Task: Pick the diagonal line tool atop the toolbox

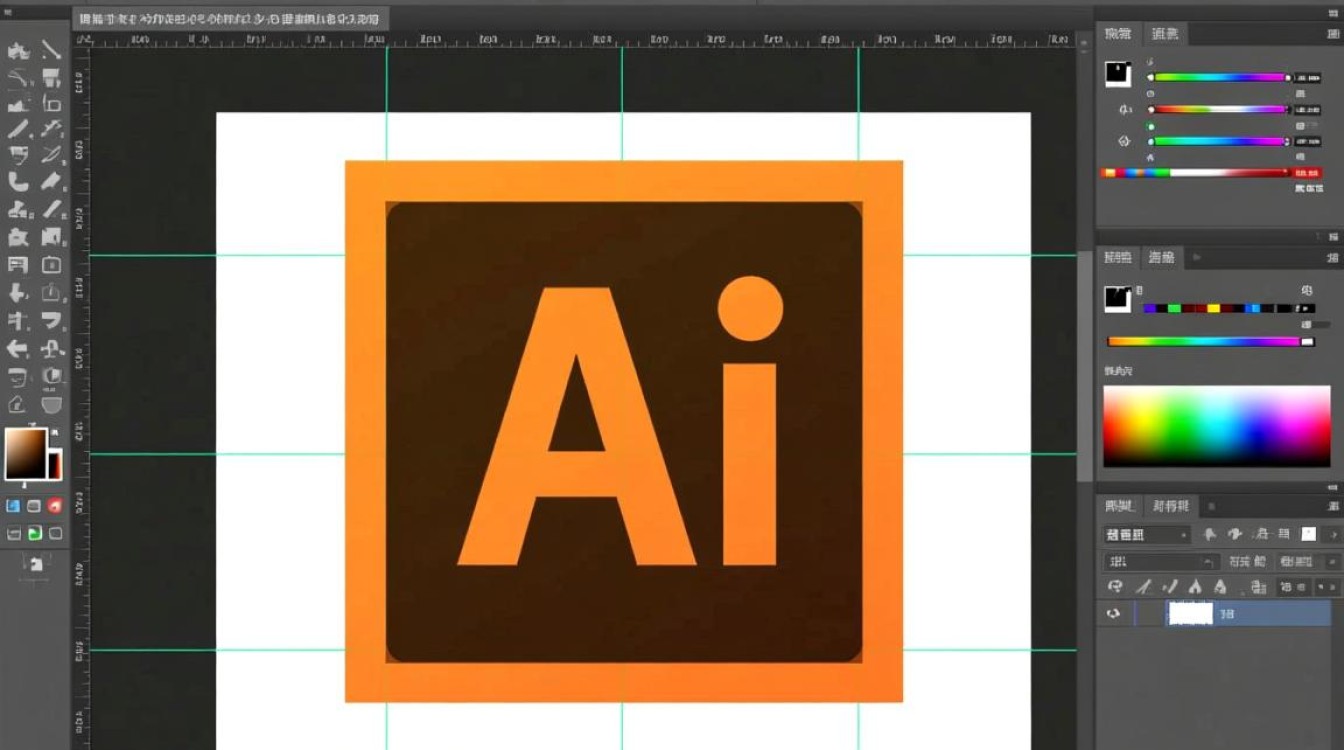Action: [x=51, y=51]
